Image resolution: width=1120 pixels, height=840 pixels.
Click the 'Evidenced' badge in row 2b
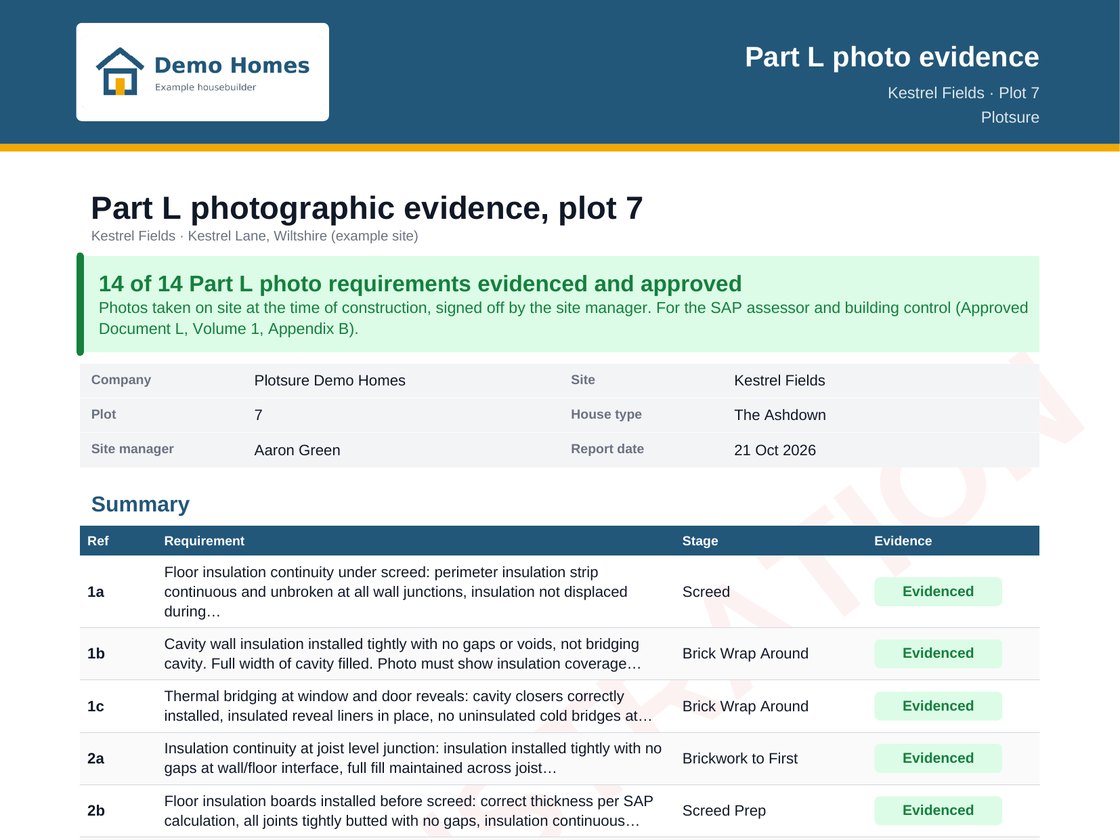point(937,810)
